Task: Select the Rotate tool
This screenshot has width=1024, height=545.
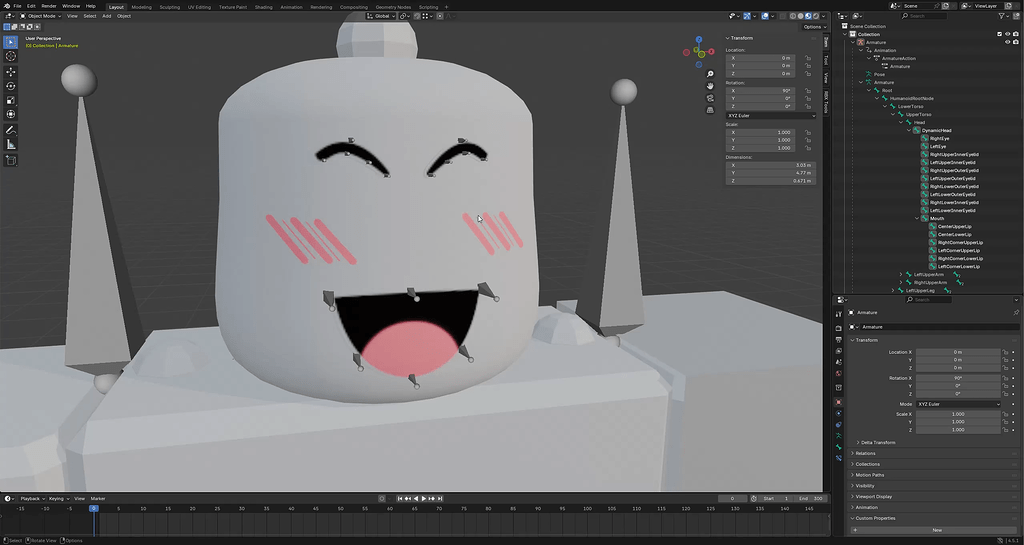Action: [10, 86]
